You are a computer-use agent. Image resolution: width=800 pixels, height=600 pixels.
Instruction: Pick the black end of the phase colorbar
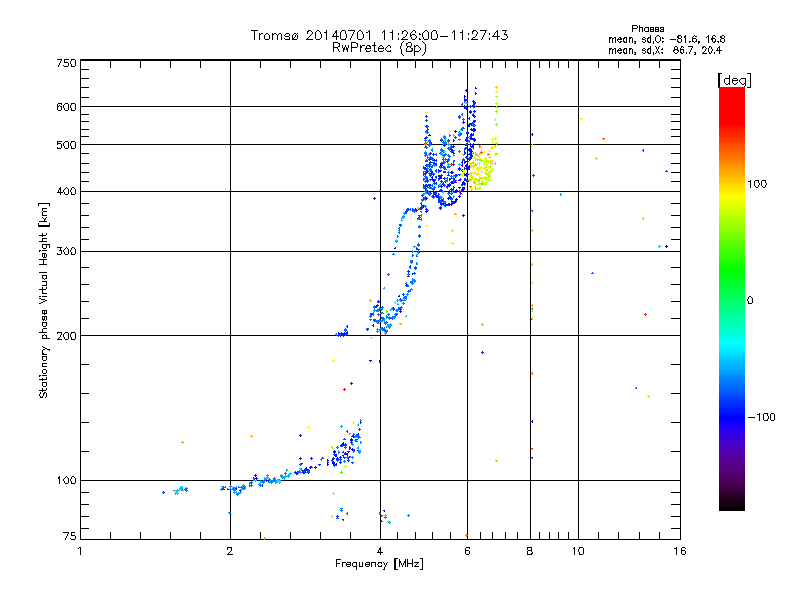tap(732, 503)
